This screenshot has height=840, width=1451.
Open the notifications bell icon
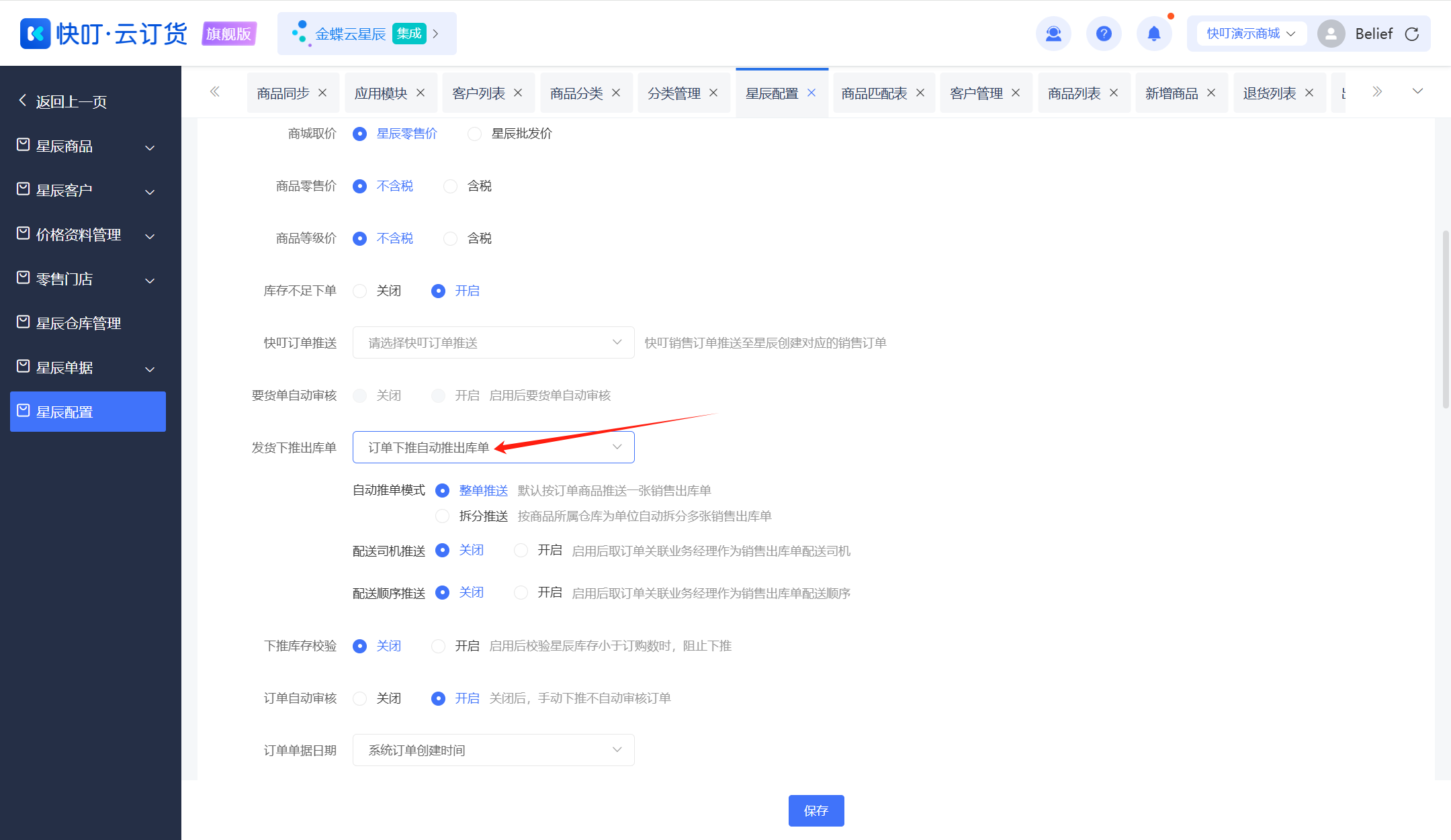point(1154,34)
